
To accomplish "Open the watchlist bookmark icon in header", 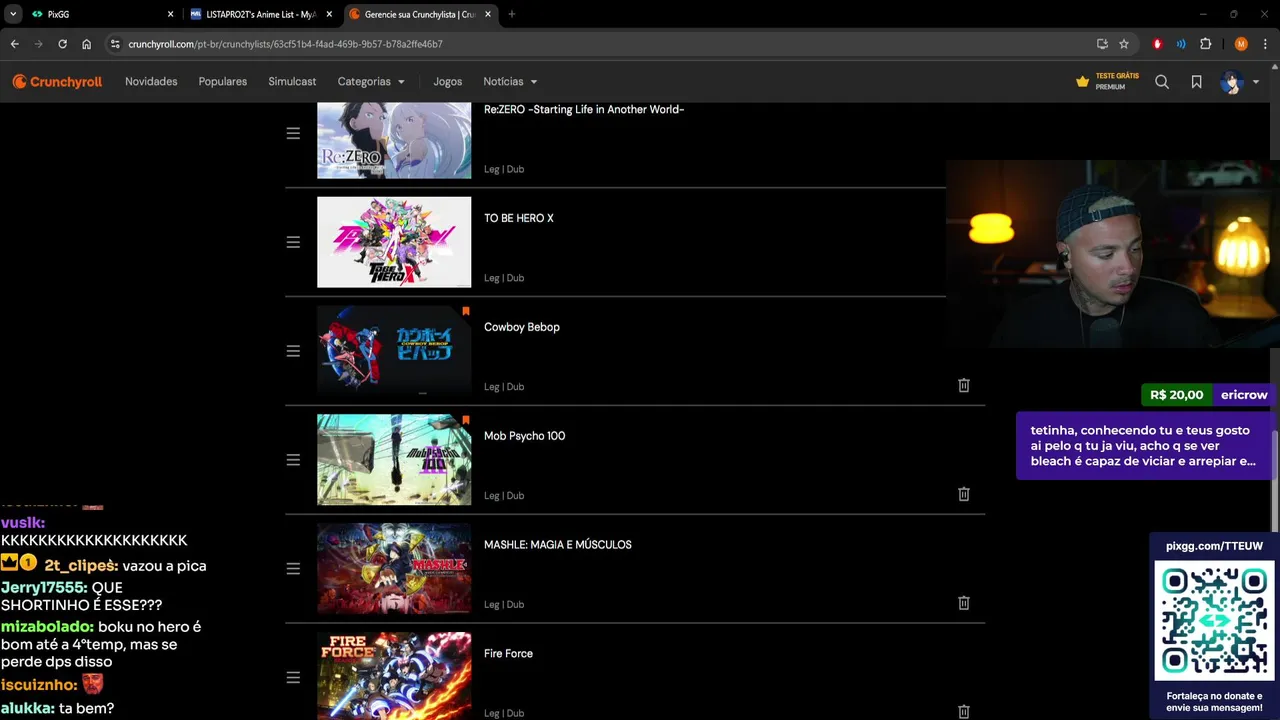I will pyautogui.click(x=1196, y=82).
